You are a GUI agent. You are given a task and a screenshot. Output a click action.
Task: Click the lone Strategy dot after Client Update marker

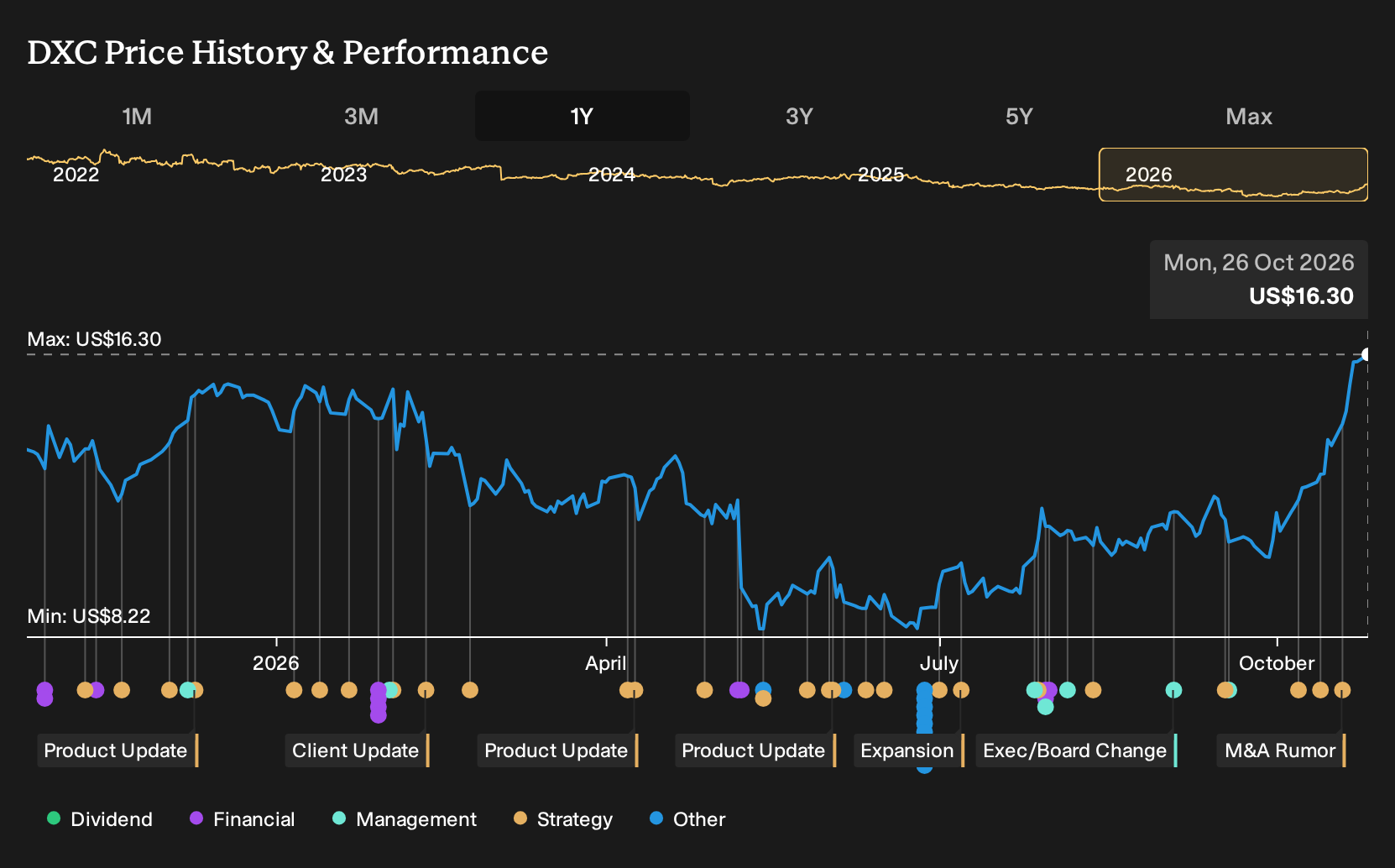coord(470,690)
